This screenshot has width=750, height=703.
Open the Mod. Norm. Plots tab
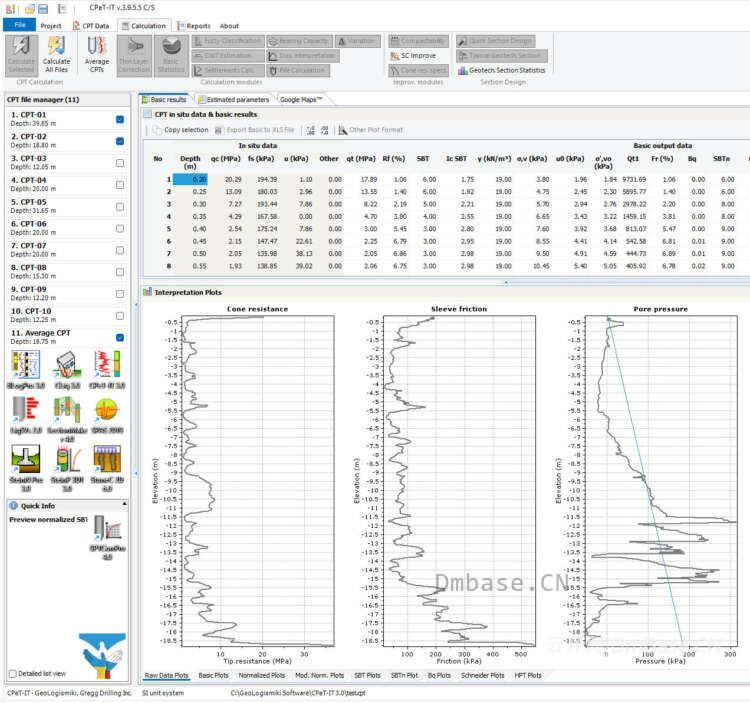coord(320,675)
